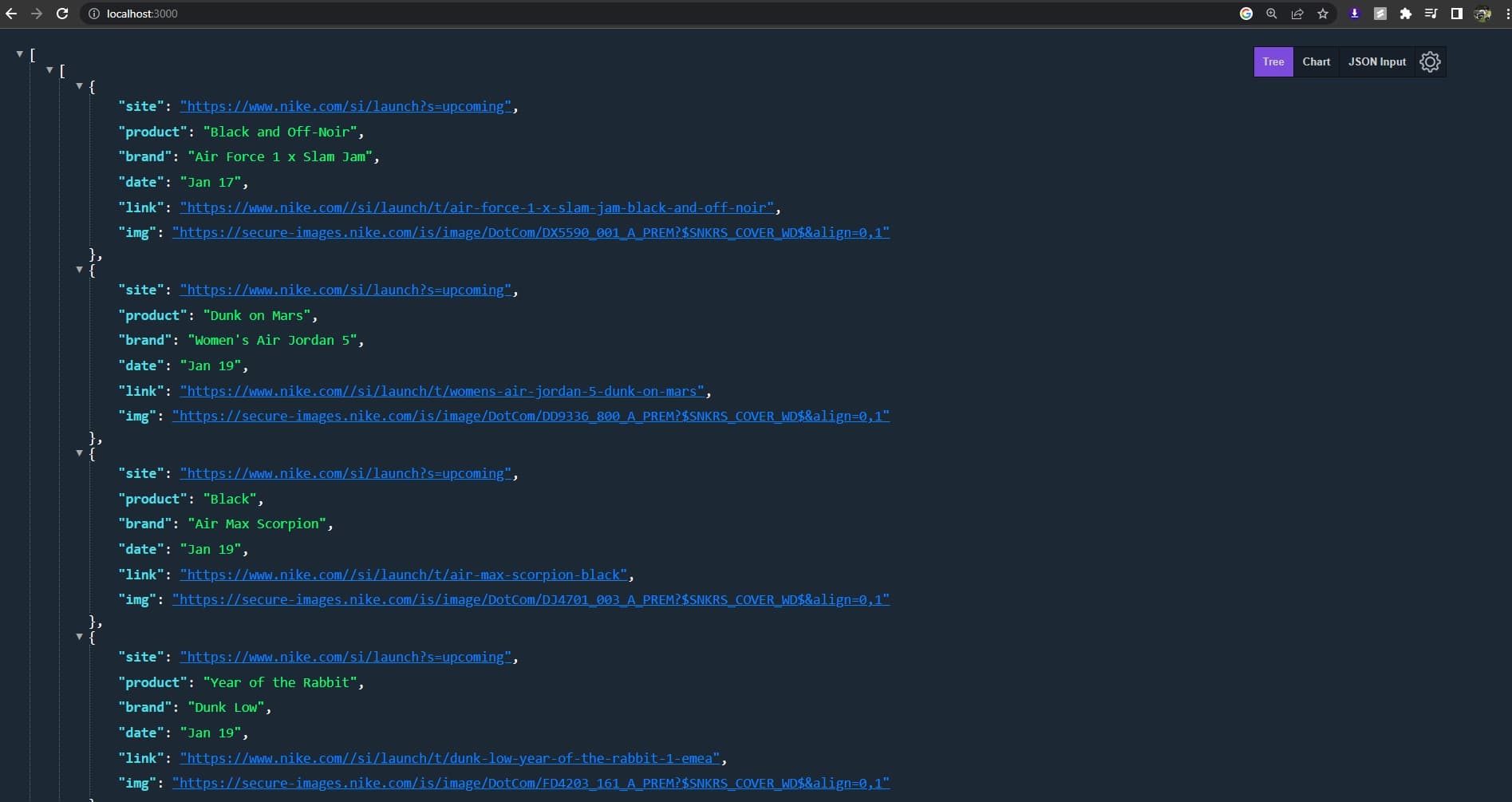The height and width of the screenshot is (802, 1512).
Task: Go back in browser history
Action: click(x=11, y=14)
